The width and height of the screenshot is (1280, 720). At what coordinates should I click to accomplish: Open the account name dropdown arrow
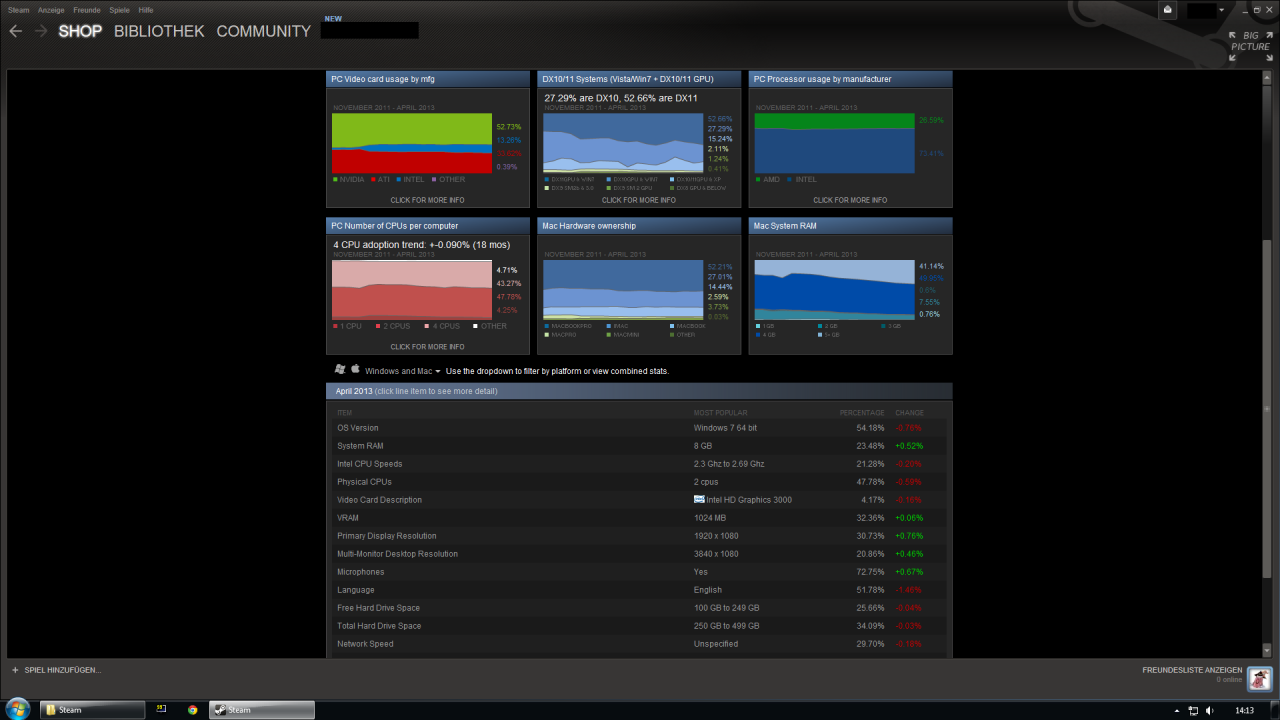coord(1221,11)
